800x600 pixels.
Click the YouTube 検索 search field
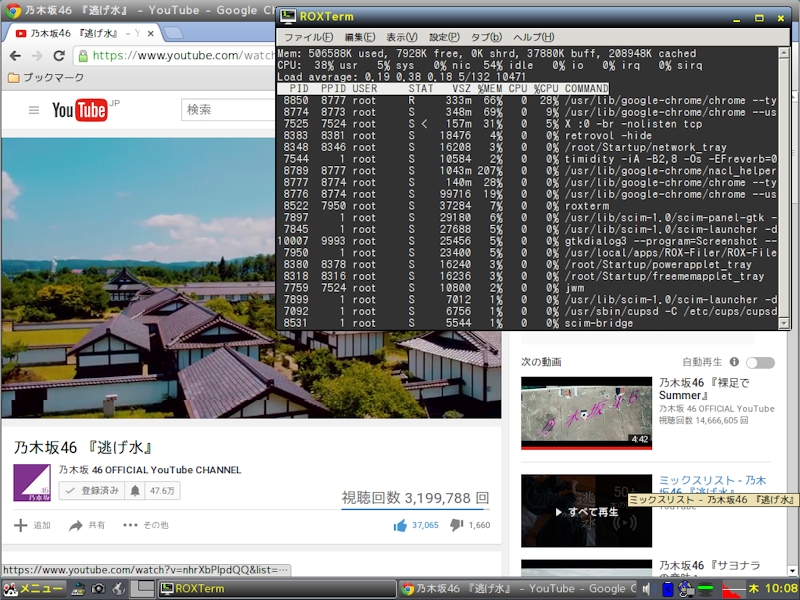point(228,110)
